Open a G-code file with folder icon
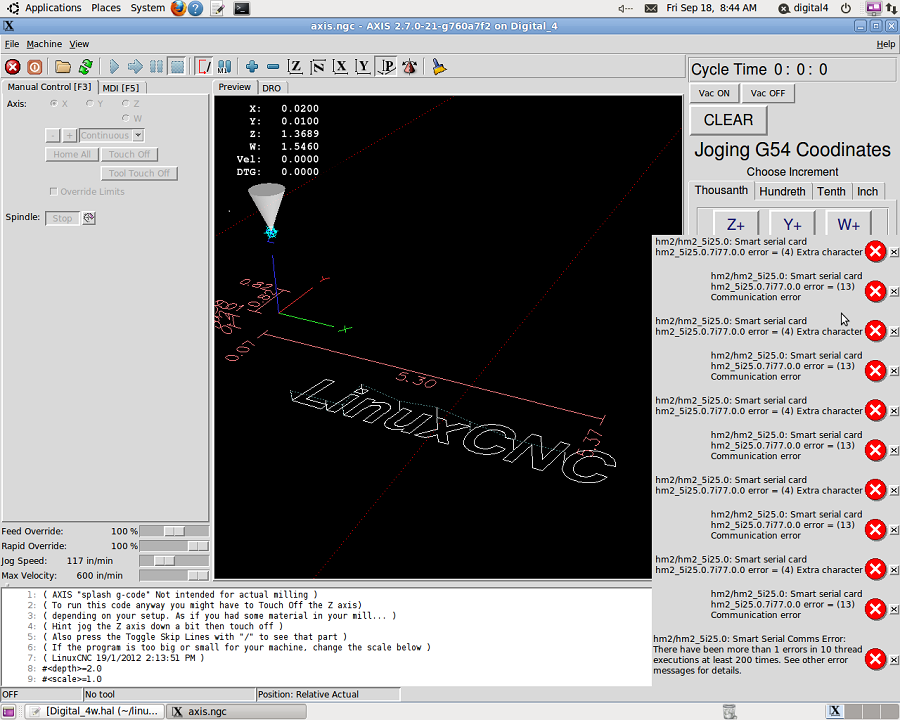This screenshot has height=720, width=900. click(63, 67)
